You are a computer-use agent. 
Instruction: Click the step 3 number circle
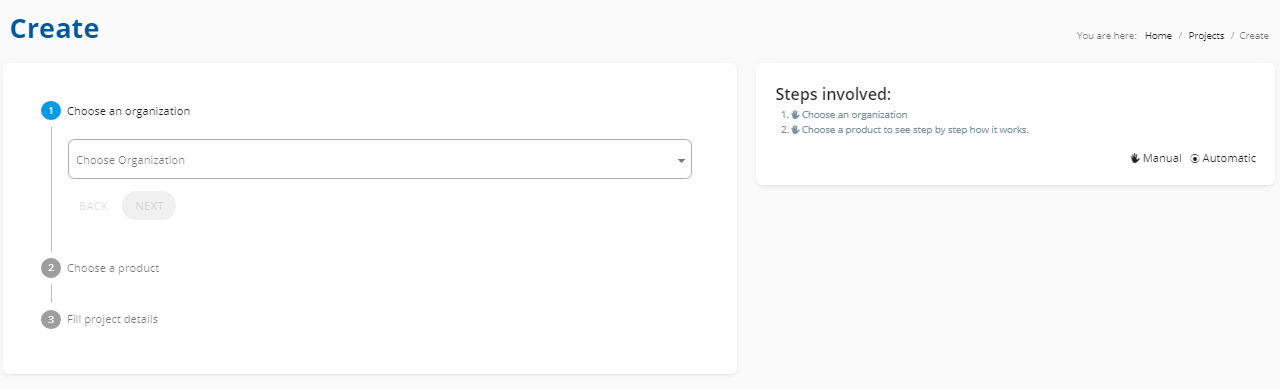click(x=51, y=319)
